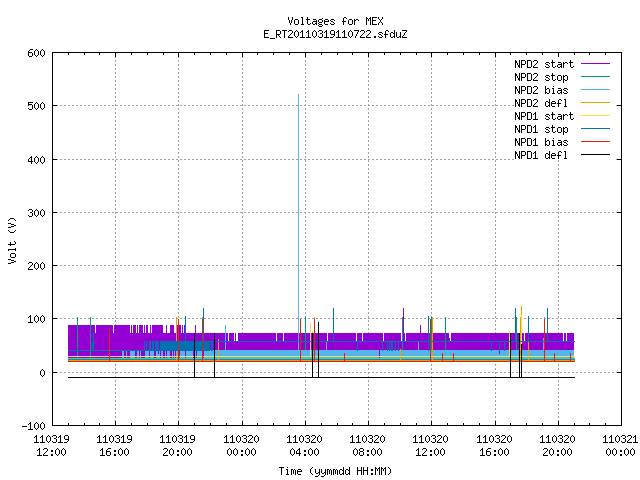Click the NPD1 start yellow legend line
The width and height of the screenshot is (640, 480).
point(595,116)
